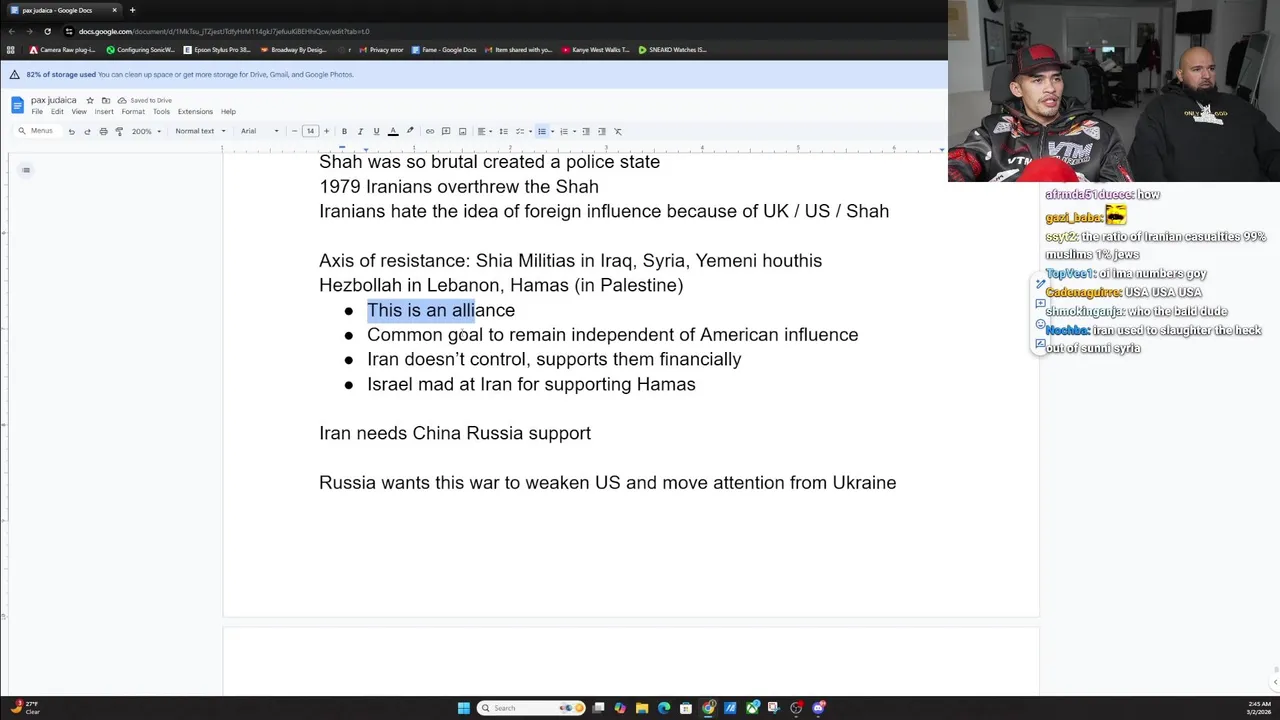Insert a link with the link icon
This screenshot has height=720, width=1280.
[x=430, y=131]
